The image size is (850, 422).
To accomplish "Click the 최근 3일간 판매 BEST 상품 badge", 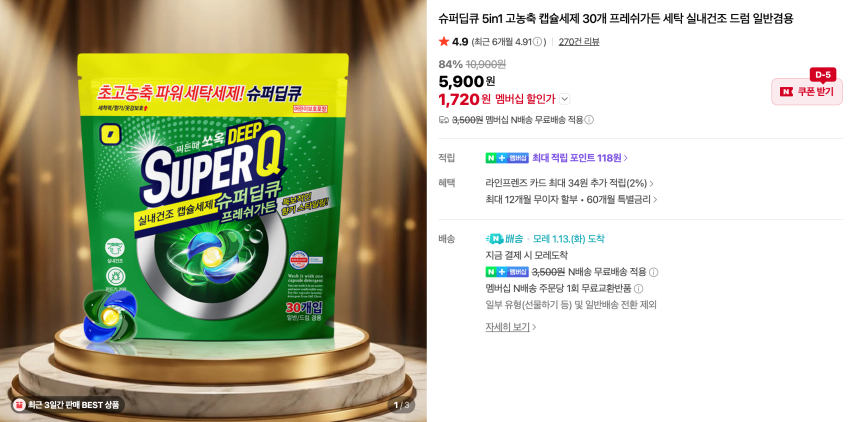I will (68, 405).
